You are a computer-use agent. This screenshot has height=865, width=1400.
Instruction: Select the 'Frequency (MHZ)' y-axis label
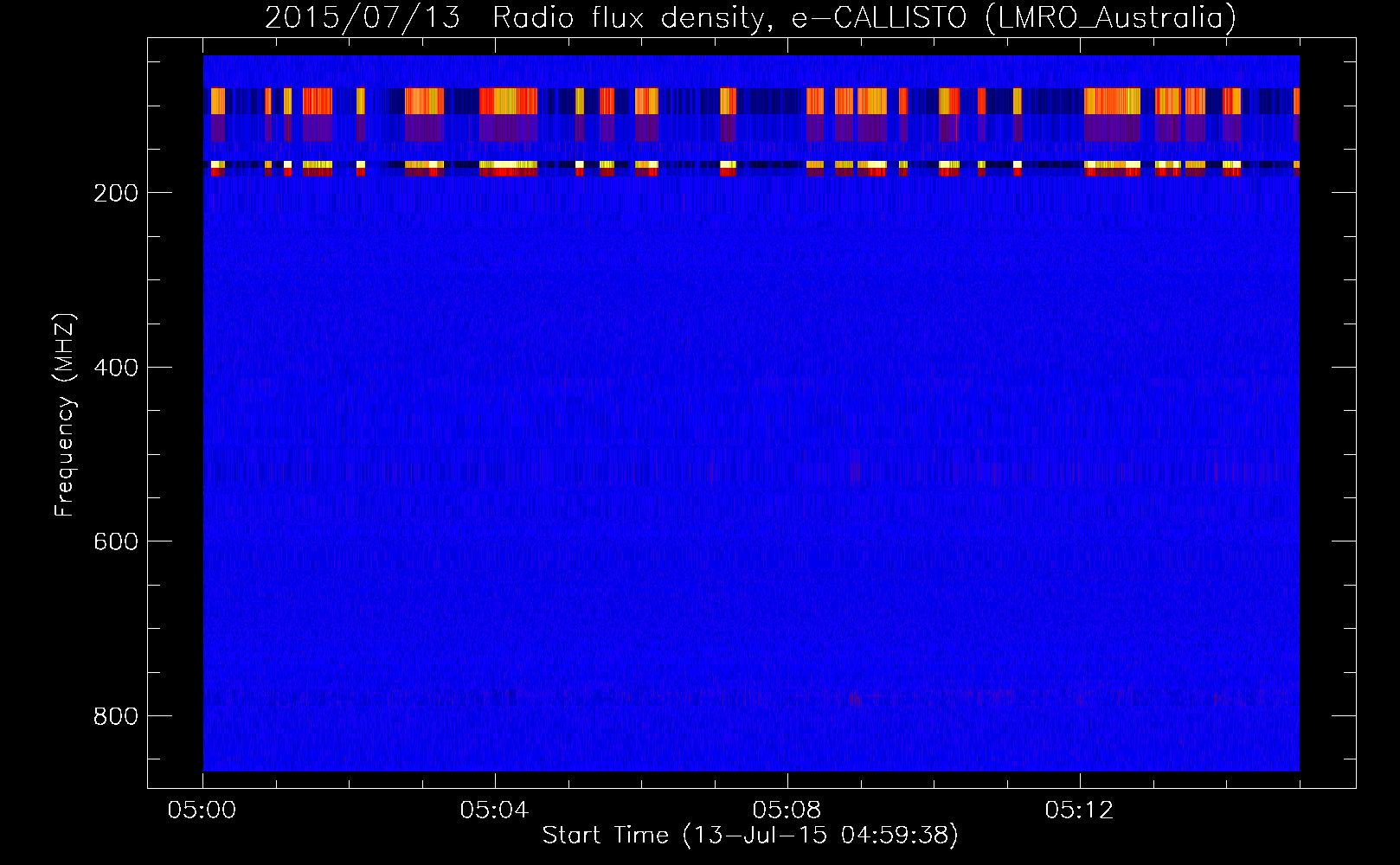(65, 415)
